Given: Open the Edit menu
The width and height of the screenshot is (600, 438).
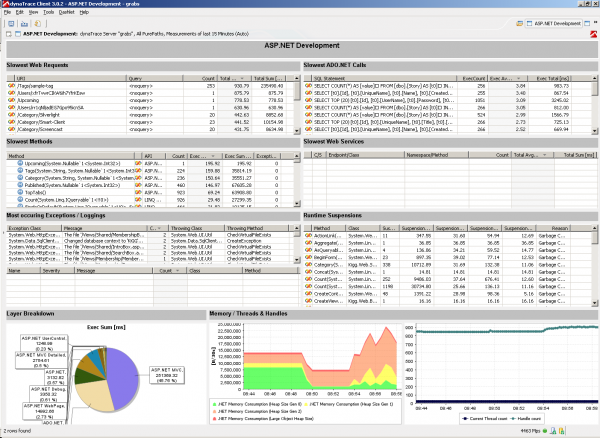Looking at the screenshot, I should pyautogui.click(x=20, y=12).
